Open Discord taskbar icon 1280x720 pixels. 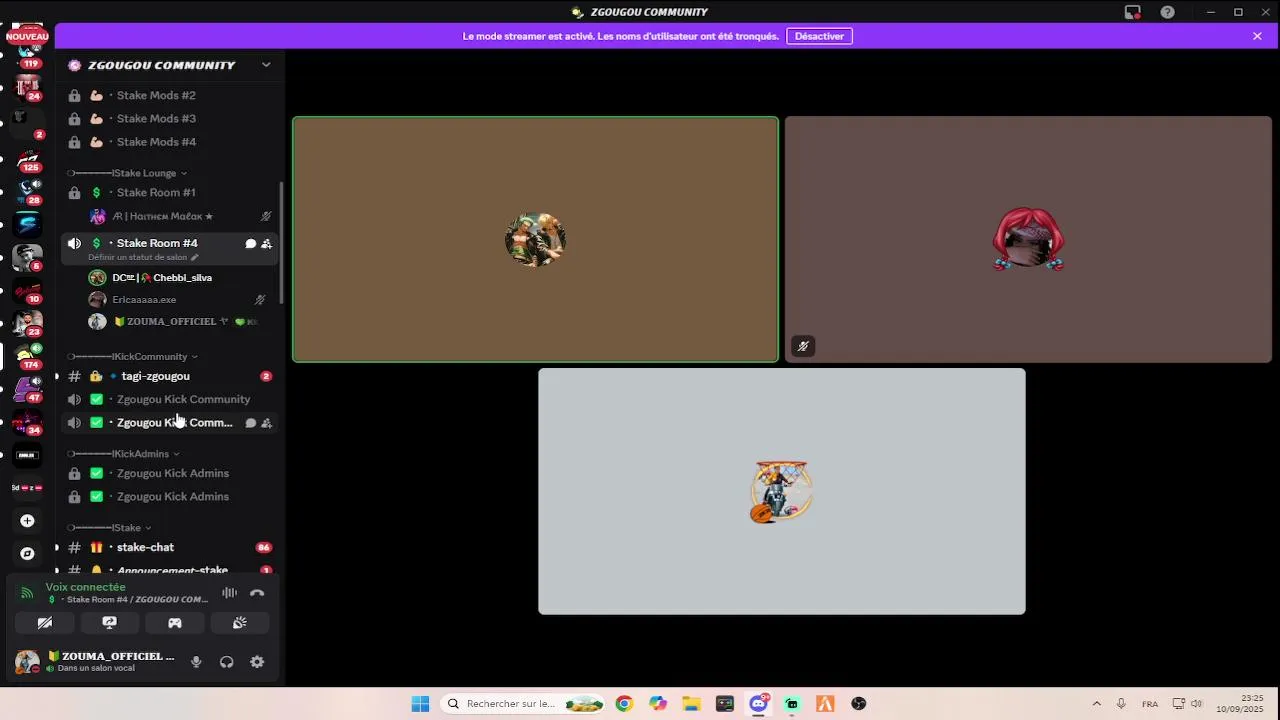click(758, 704)
